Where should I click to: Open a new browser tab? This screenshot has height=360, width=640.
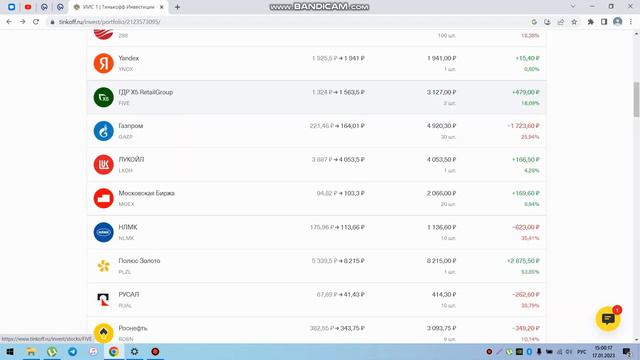click(x=177, y=7)
